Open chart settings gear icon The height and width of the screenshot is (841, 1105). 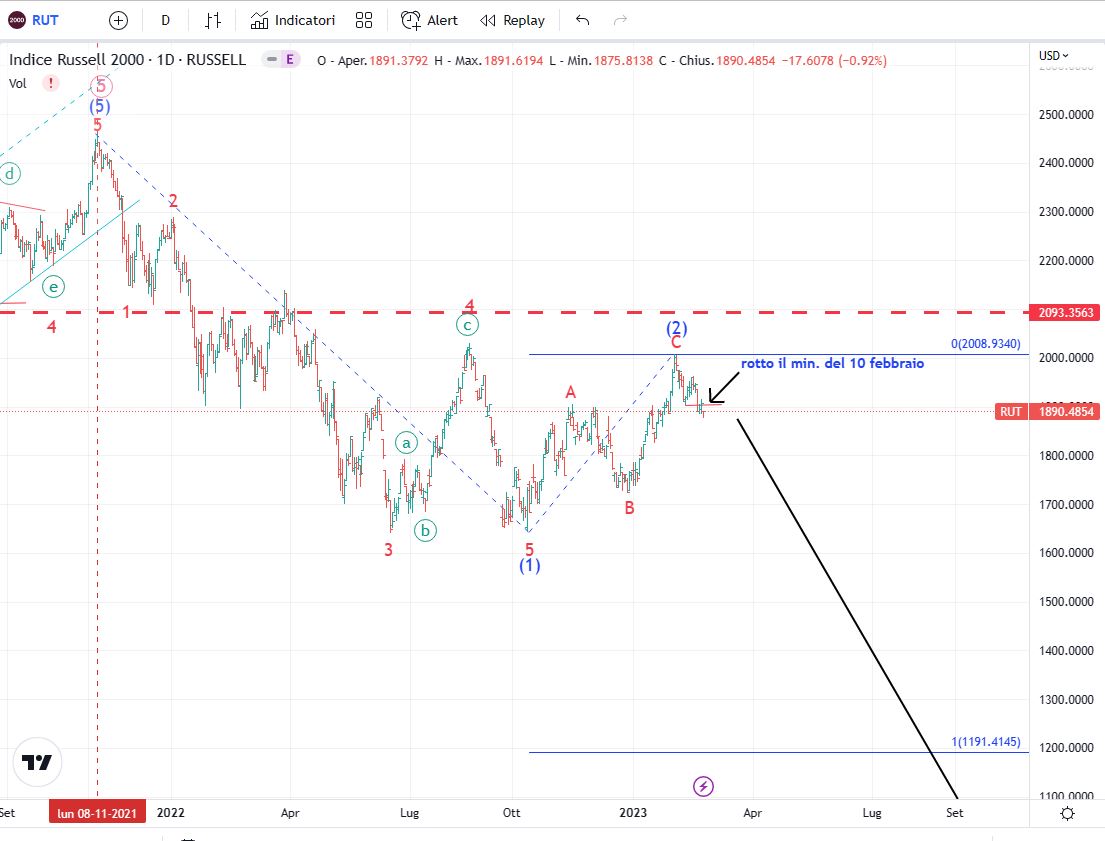tap(1067, 813)
